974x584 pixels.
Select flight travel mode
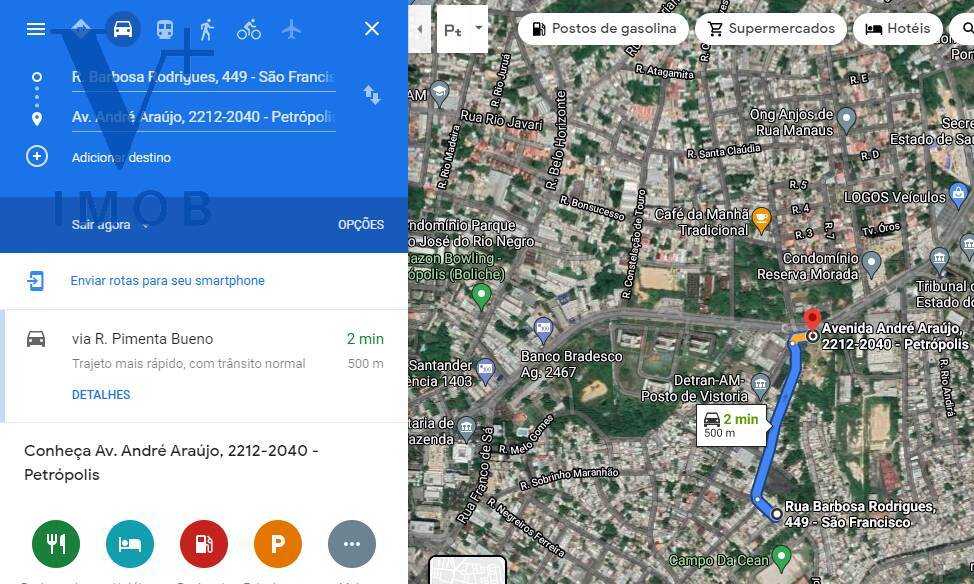click(291, 29)
